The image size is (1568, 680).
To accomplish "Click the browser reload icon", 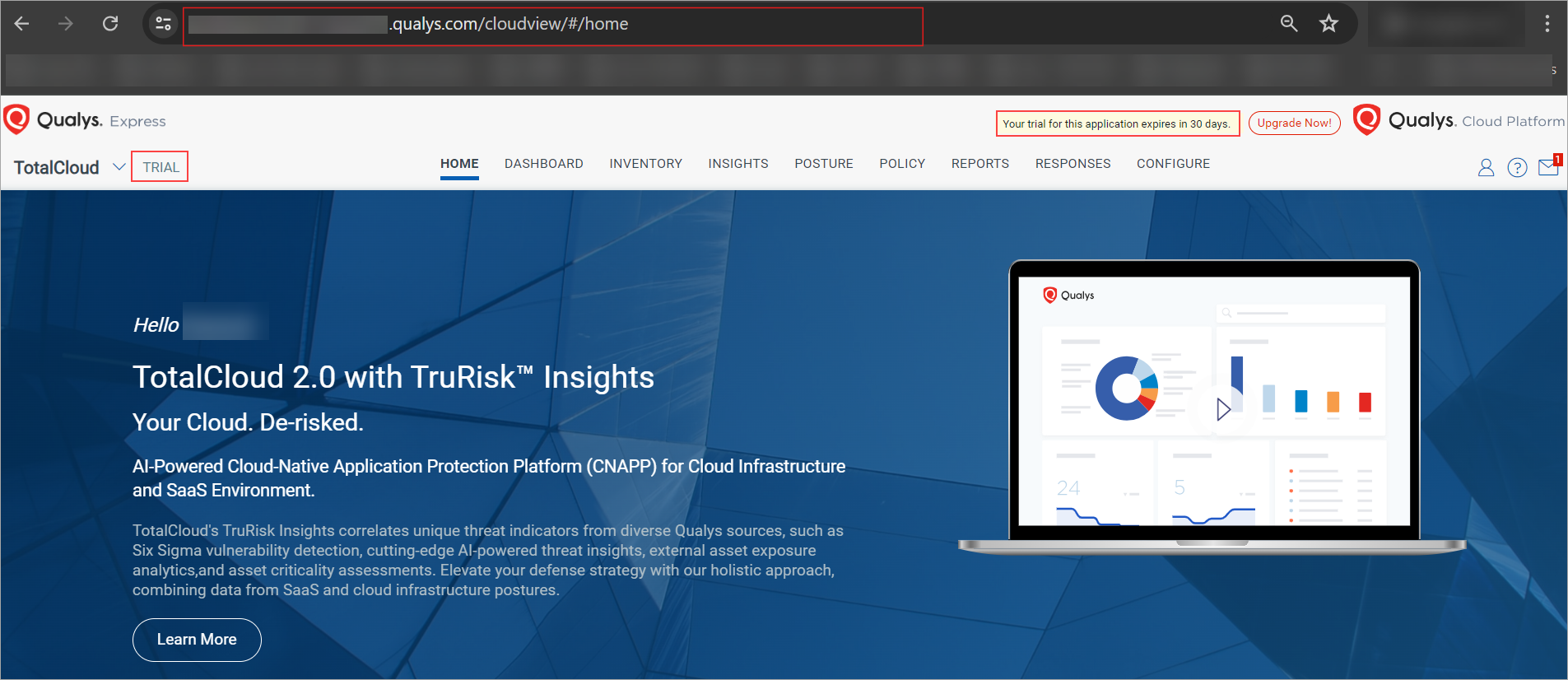I will click(110, 24).
